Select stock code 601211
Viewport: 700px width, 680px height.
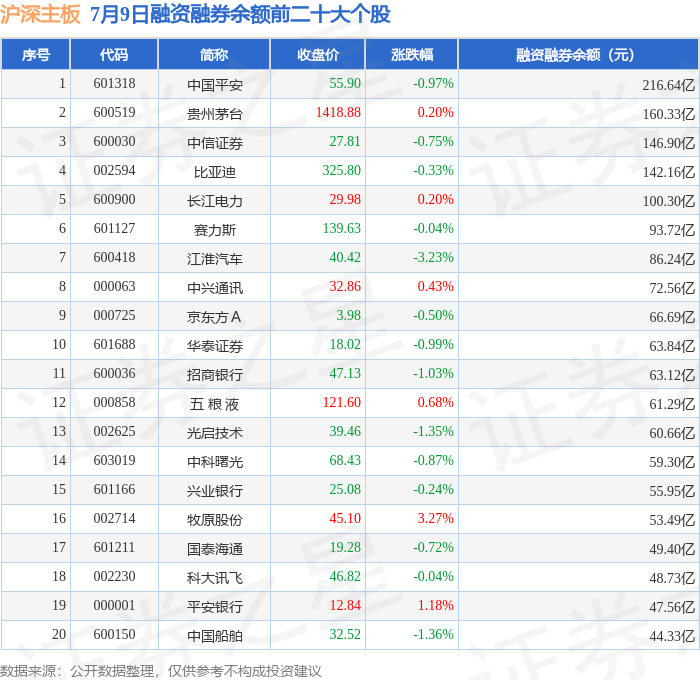pos(114,548)
